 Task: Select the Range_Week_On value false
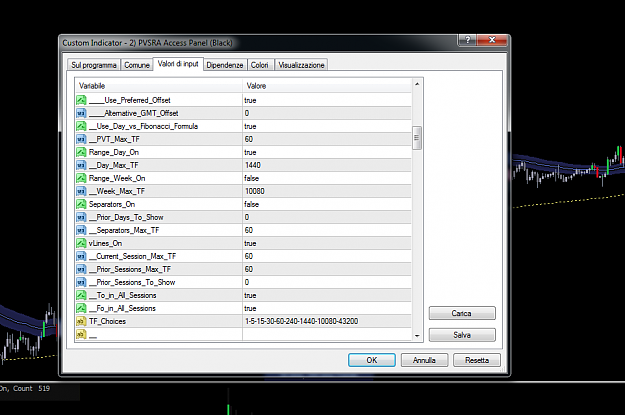(x=252, y=178)
